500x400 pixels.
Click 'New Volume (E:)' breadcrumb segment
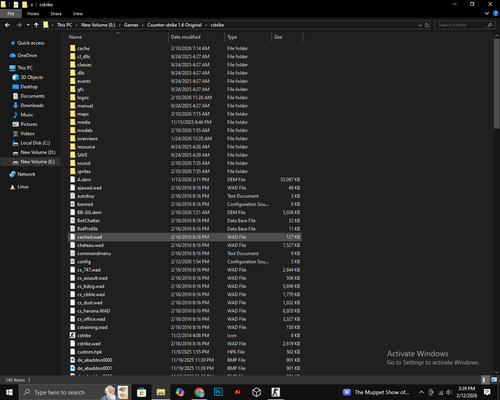(x=98, y=25)
